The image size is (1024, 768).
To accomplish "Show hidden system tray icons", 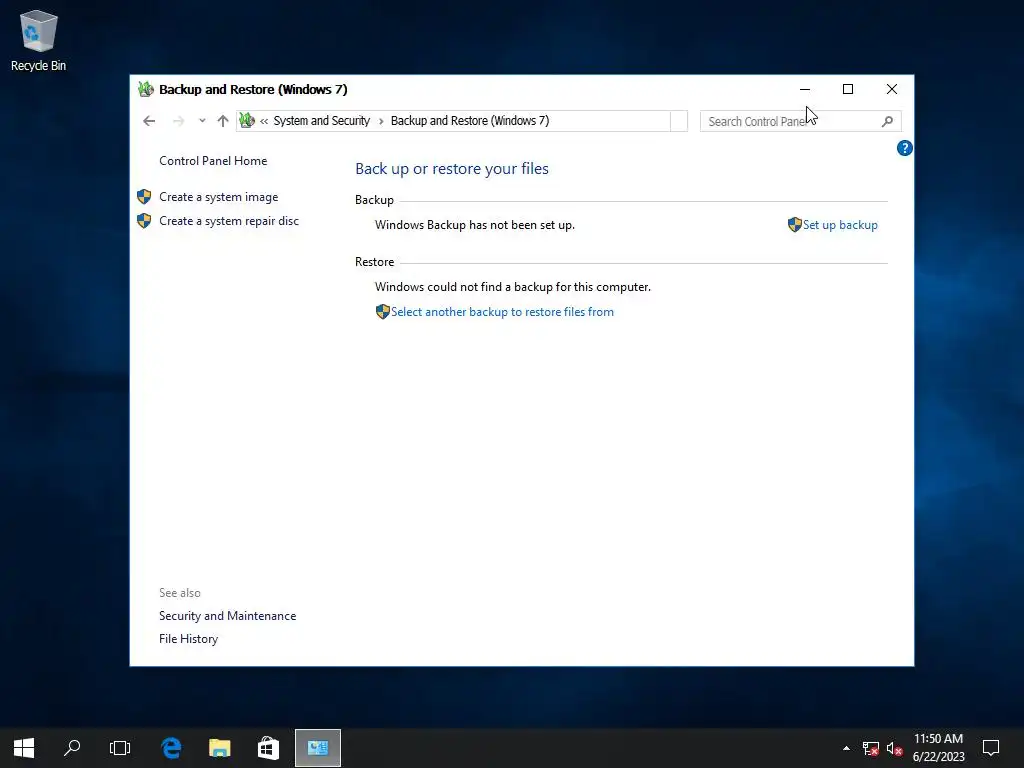I will [x=846, y=748].
